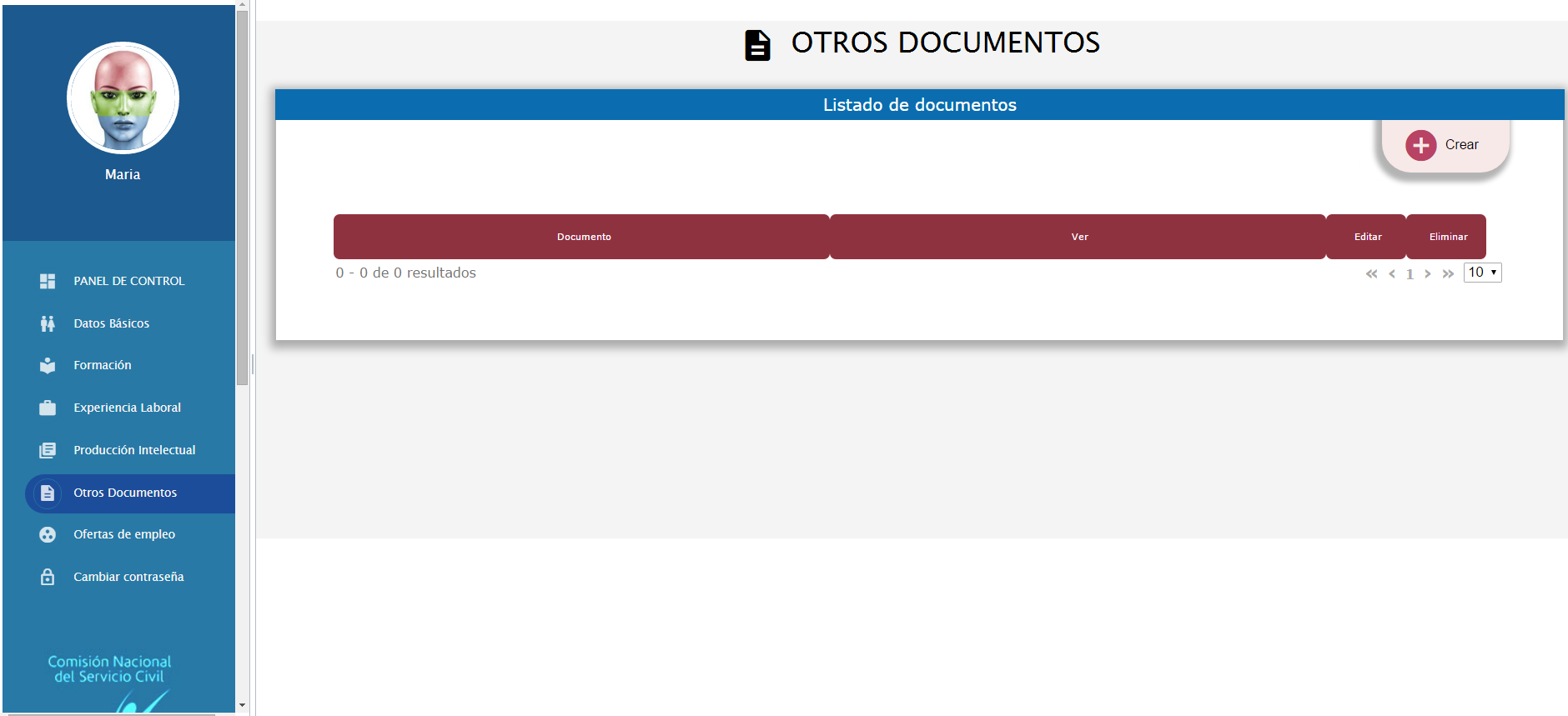Screen dimensions: 1568x716
Task: Click the red plus icon beside Crear
Action: point(1420,145)
